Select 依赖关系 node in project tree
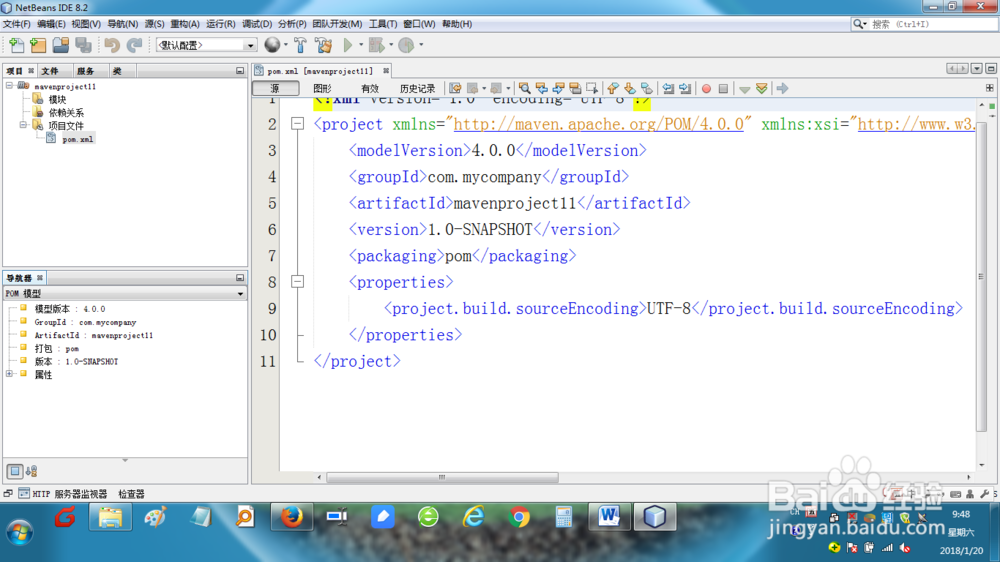Viewport: 1000px width, 562px height. coord(66,112)
